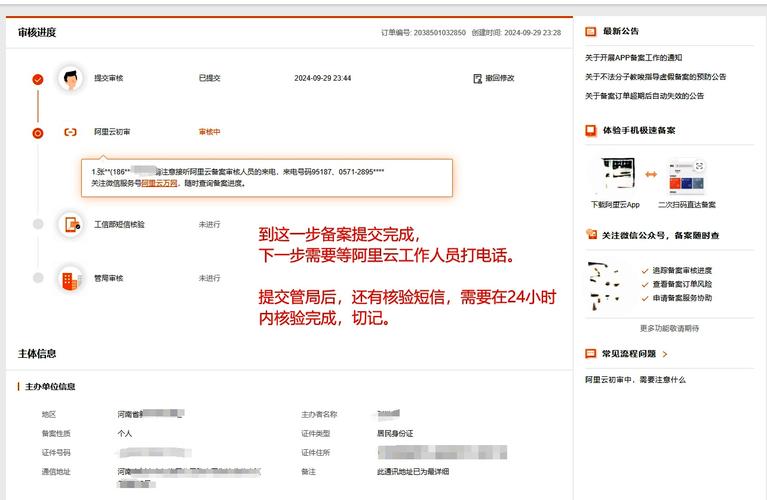
Task: Click the 体验手机极速备案 phone icon
Action: [x=591, y=131]
